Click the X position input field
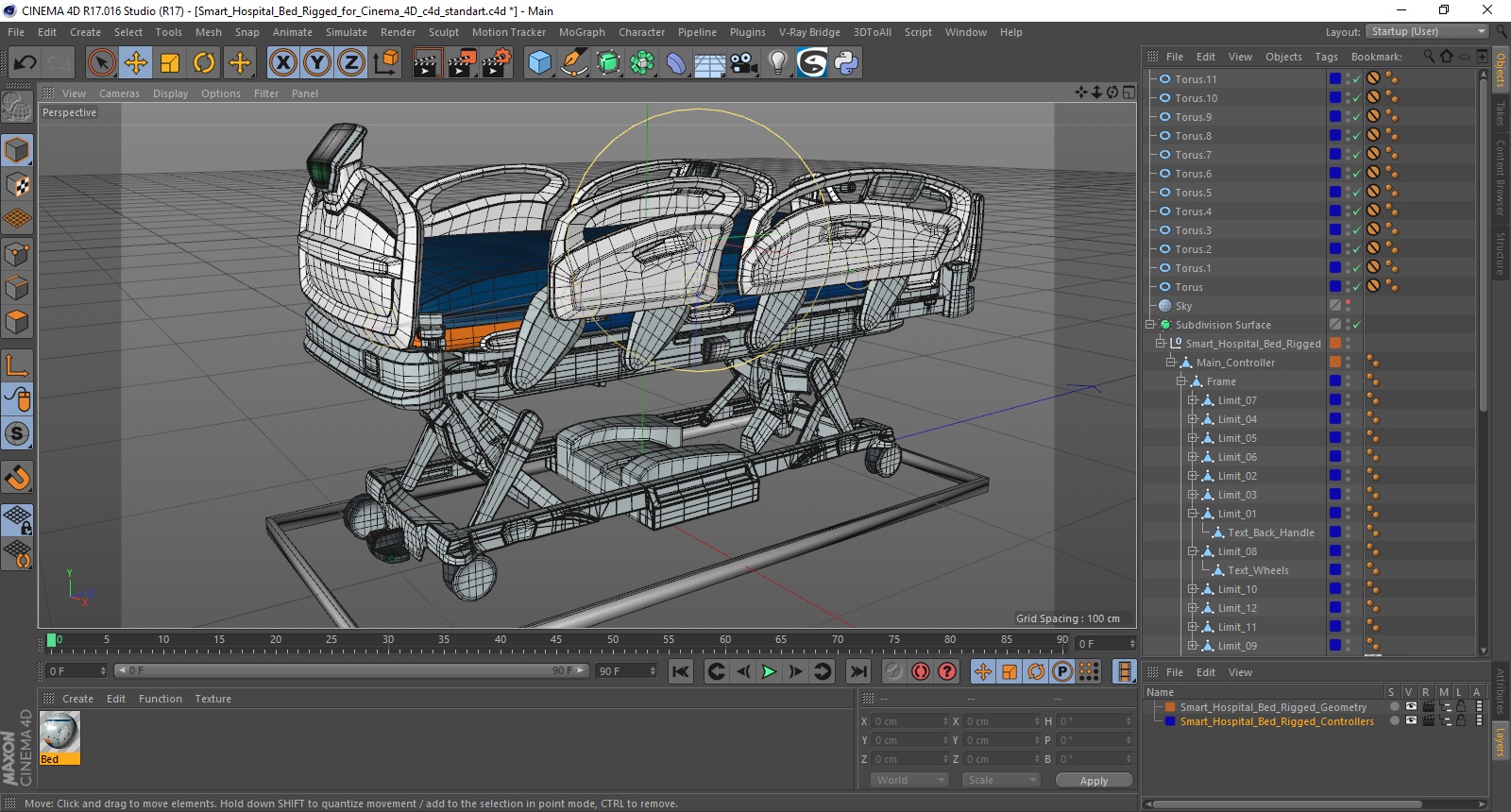The height and width of the screenshot is (812, 1511). coord(908,721)
